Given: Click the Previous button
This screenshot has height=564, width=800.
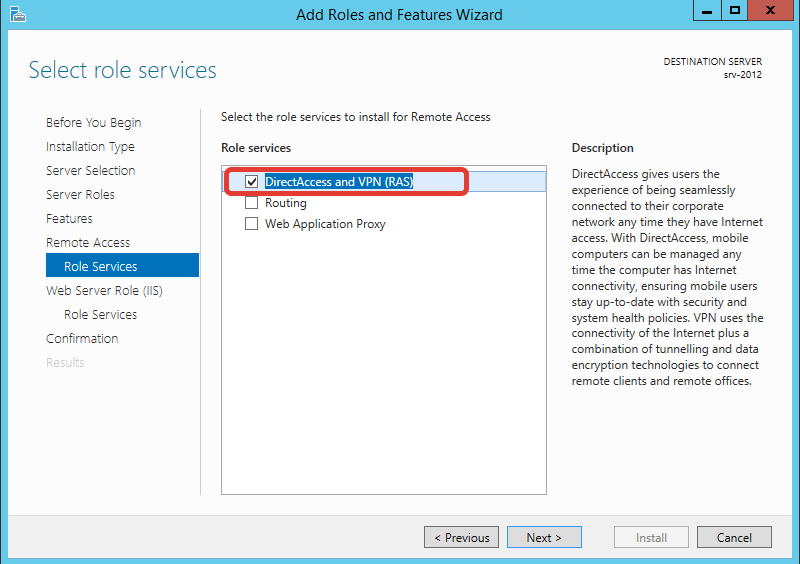Looking at the screenshot, I should point(461,537).
